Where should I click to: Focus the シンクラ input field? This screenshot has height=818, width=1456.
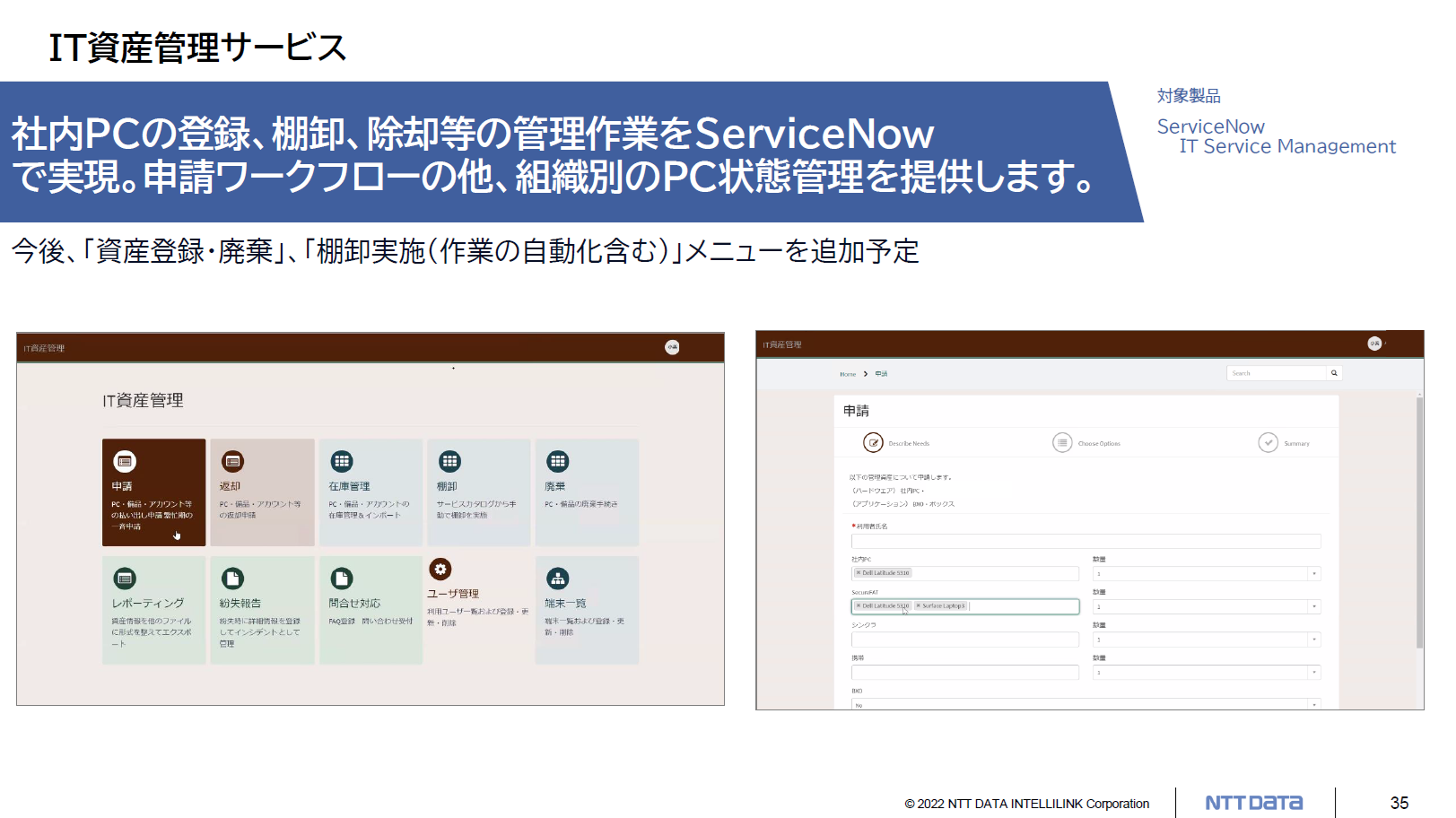pyautogui.click(x=965, y=640)
